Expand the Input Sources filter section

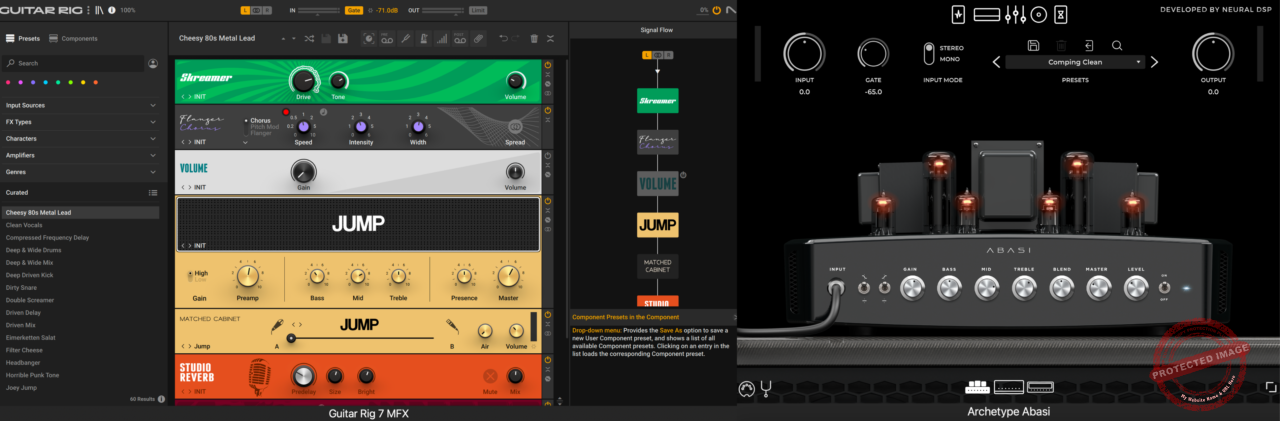(x=80, y=105)
